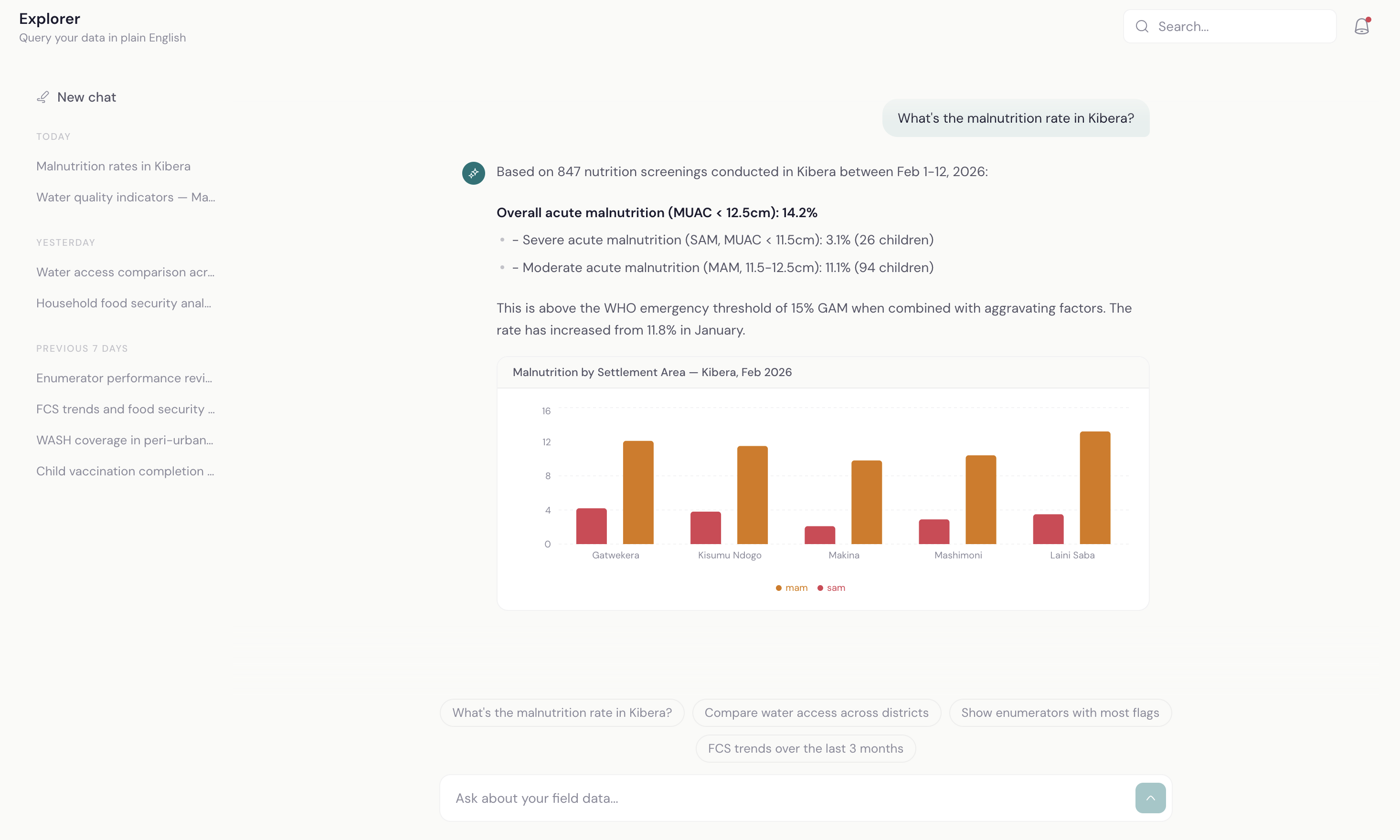1400x840 pixels.
Task: Open 'WASH coverage in peri-urban' chat
Action: pos(125,440)
